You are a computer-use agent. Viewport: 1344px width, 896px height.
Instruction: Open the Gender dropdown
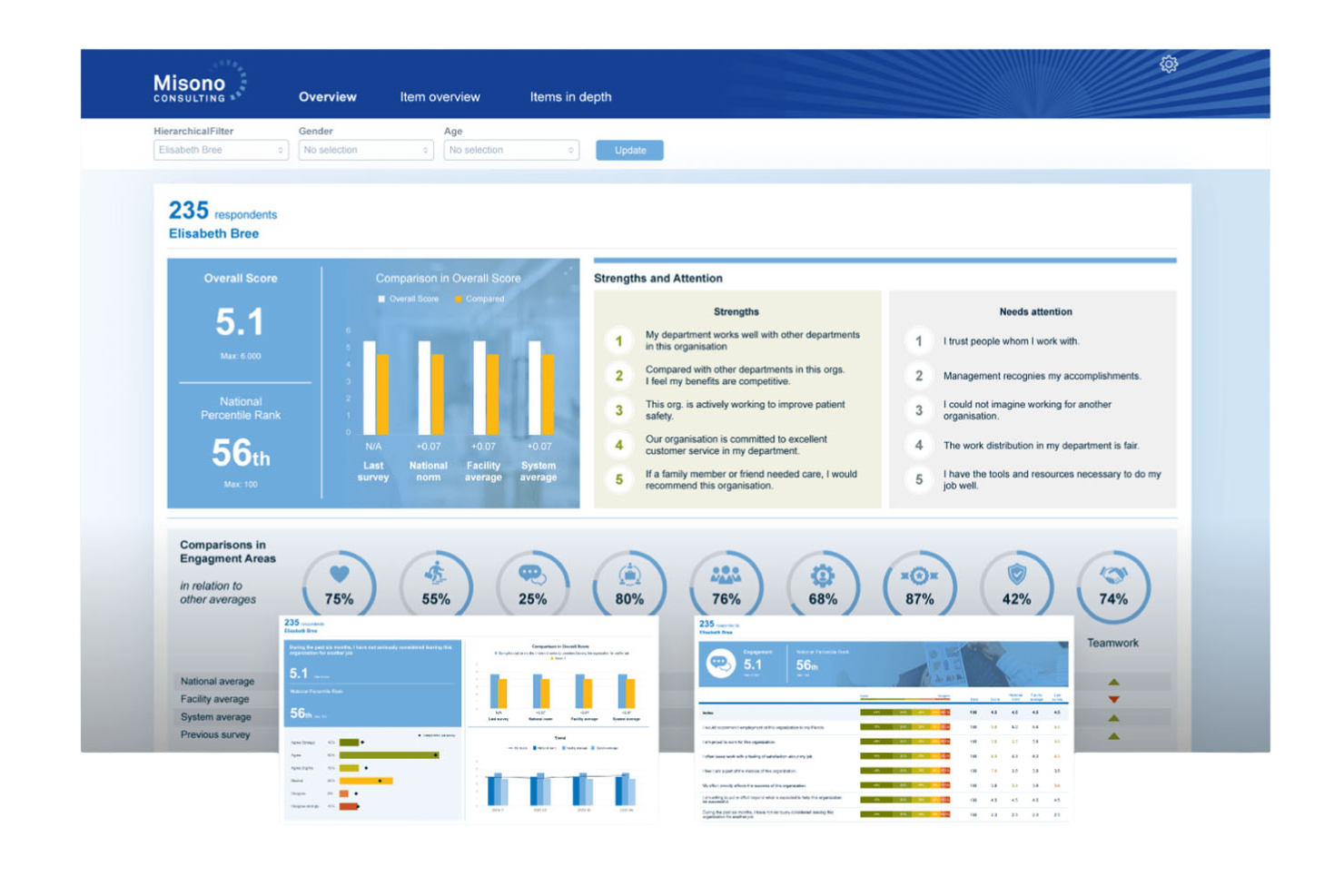366,150
